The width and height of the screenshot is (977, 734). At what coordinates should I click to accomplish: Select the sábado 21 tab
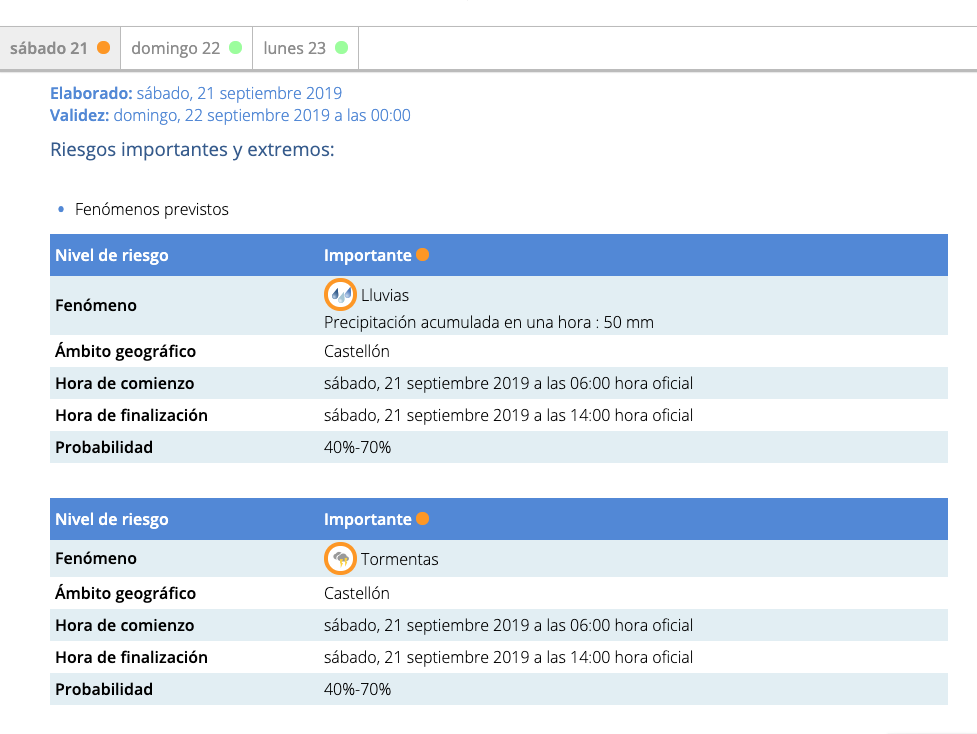(x=50, y=48)
